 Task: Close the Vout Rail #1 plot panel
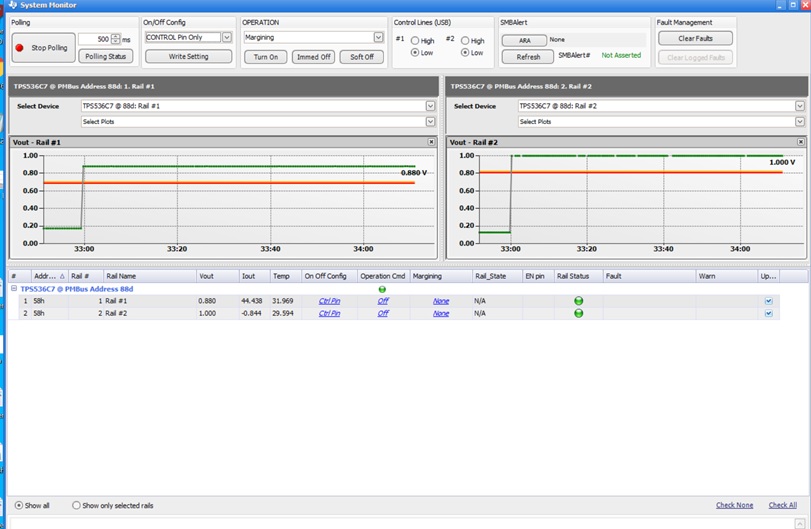431,142
